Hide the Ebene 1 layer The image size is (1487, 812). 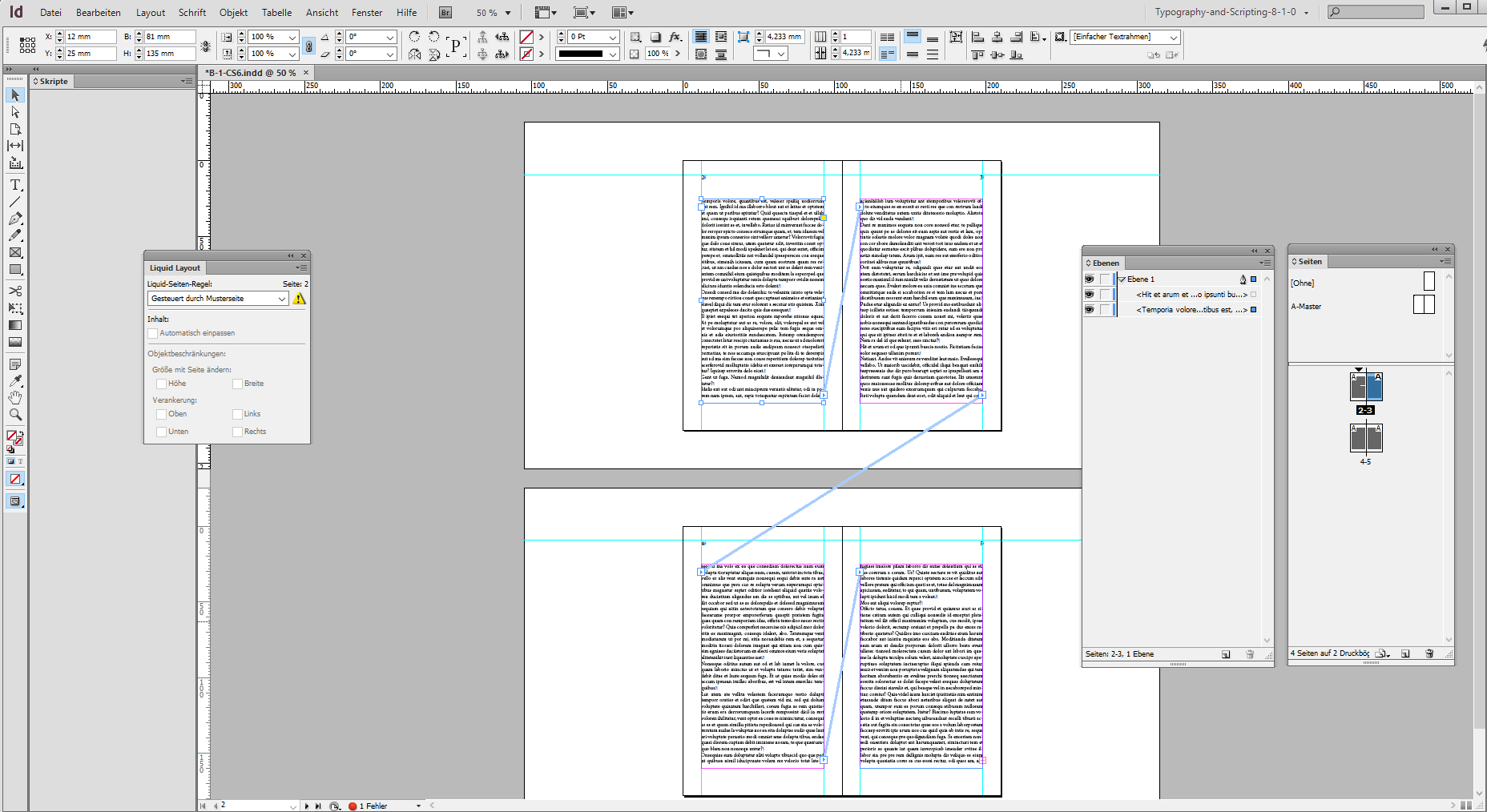1089,279
